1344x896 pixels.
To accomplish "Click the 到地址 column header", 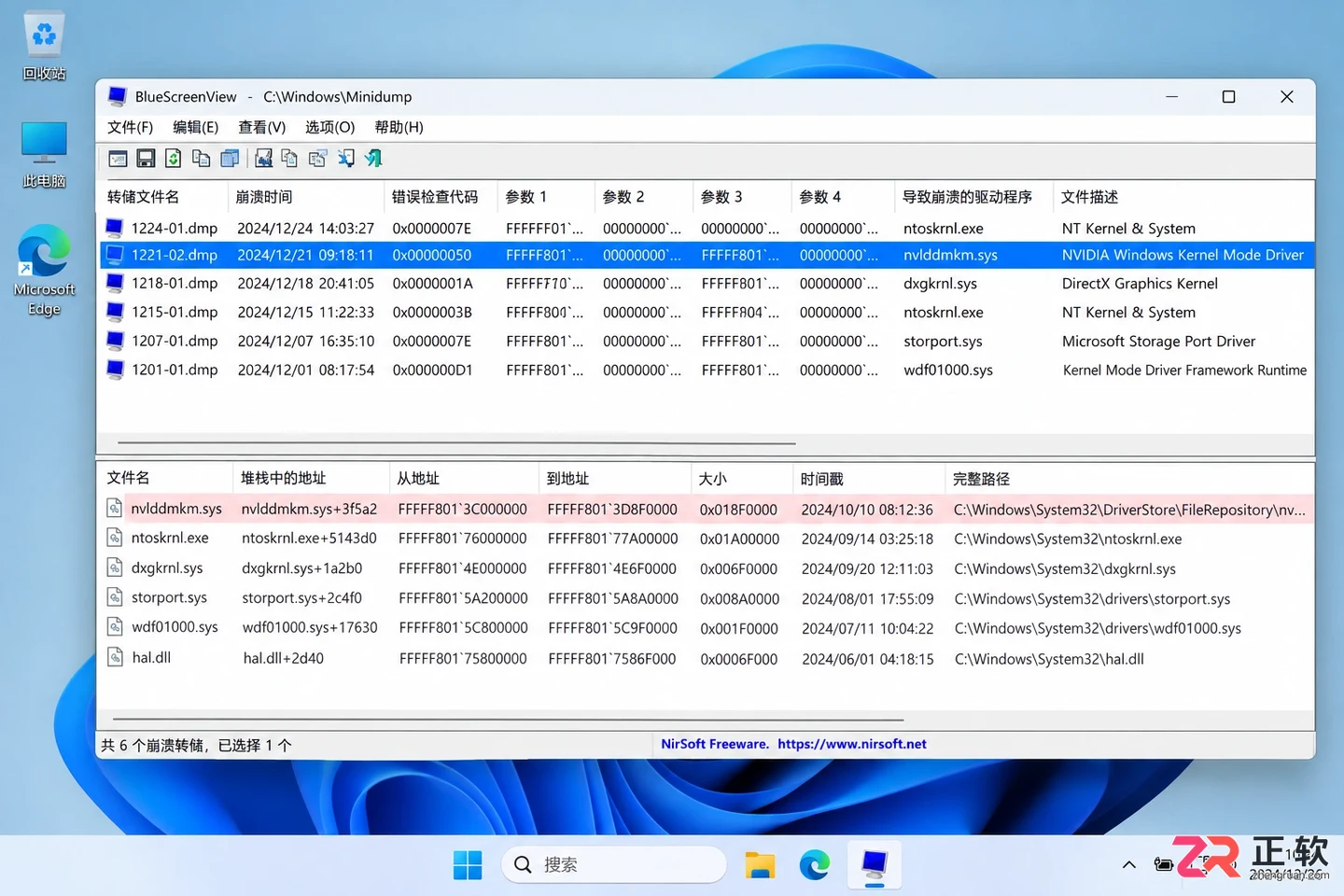I will click(614, 478).
